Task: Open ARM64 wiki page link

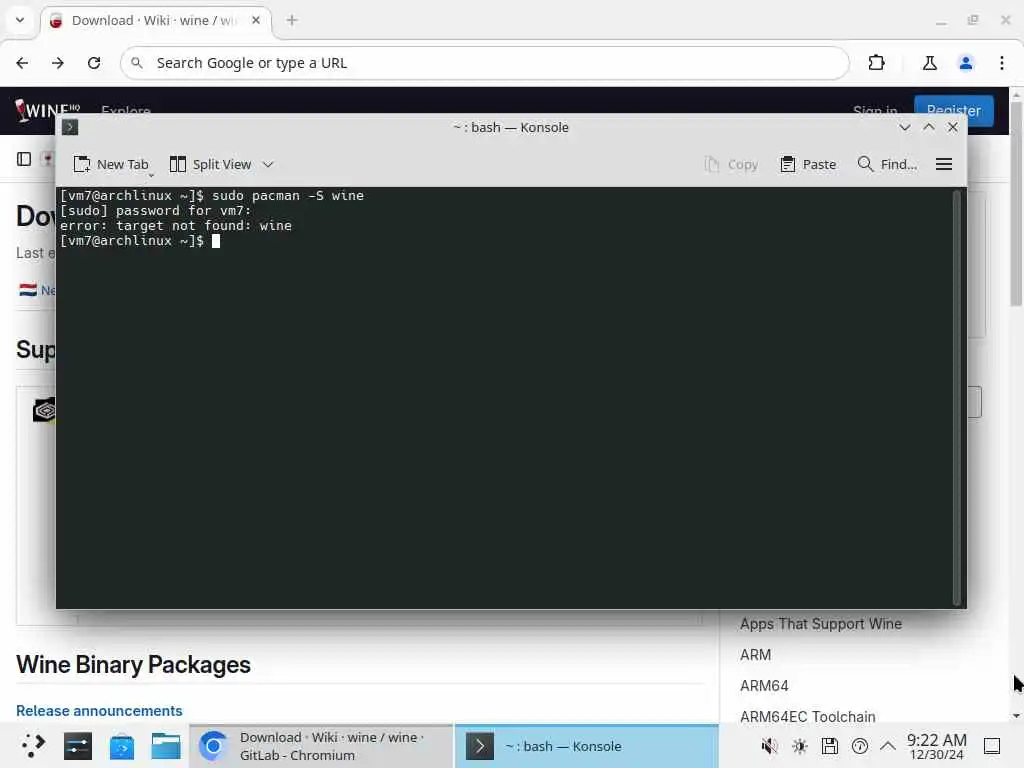Action: click(764, 686)
